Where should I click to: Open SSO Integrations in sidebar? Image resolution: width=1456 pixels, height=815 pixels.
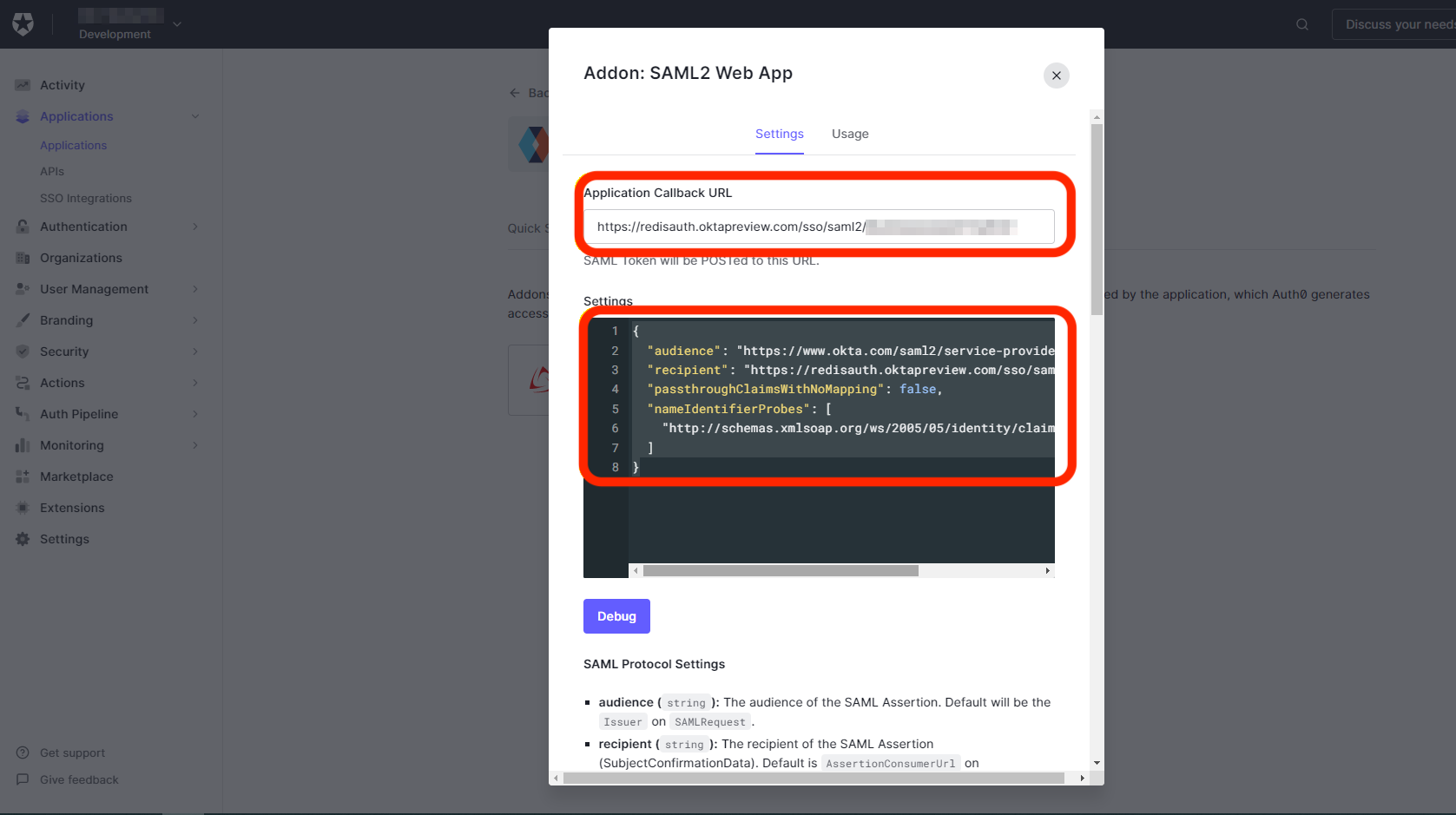click(86, 199)
